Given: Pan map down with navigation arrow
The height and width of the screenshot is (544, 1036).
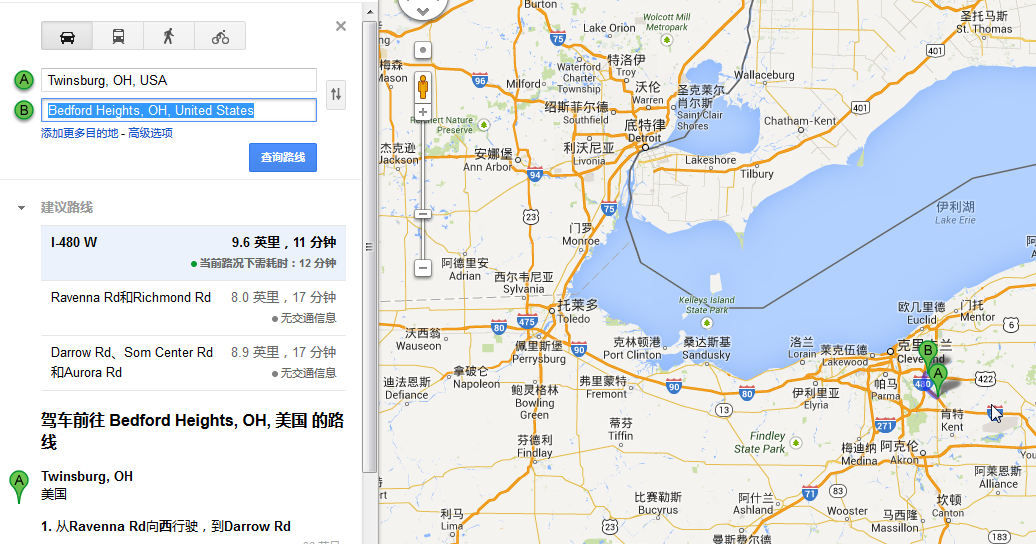Looking at the screenshot, I should click(423, 12).
